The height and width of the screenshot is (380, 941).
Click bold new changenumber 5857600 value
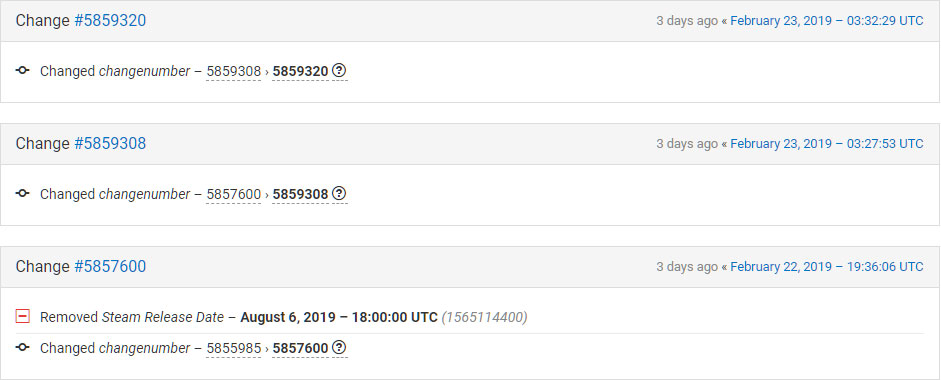click(x=300, y=348)
